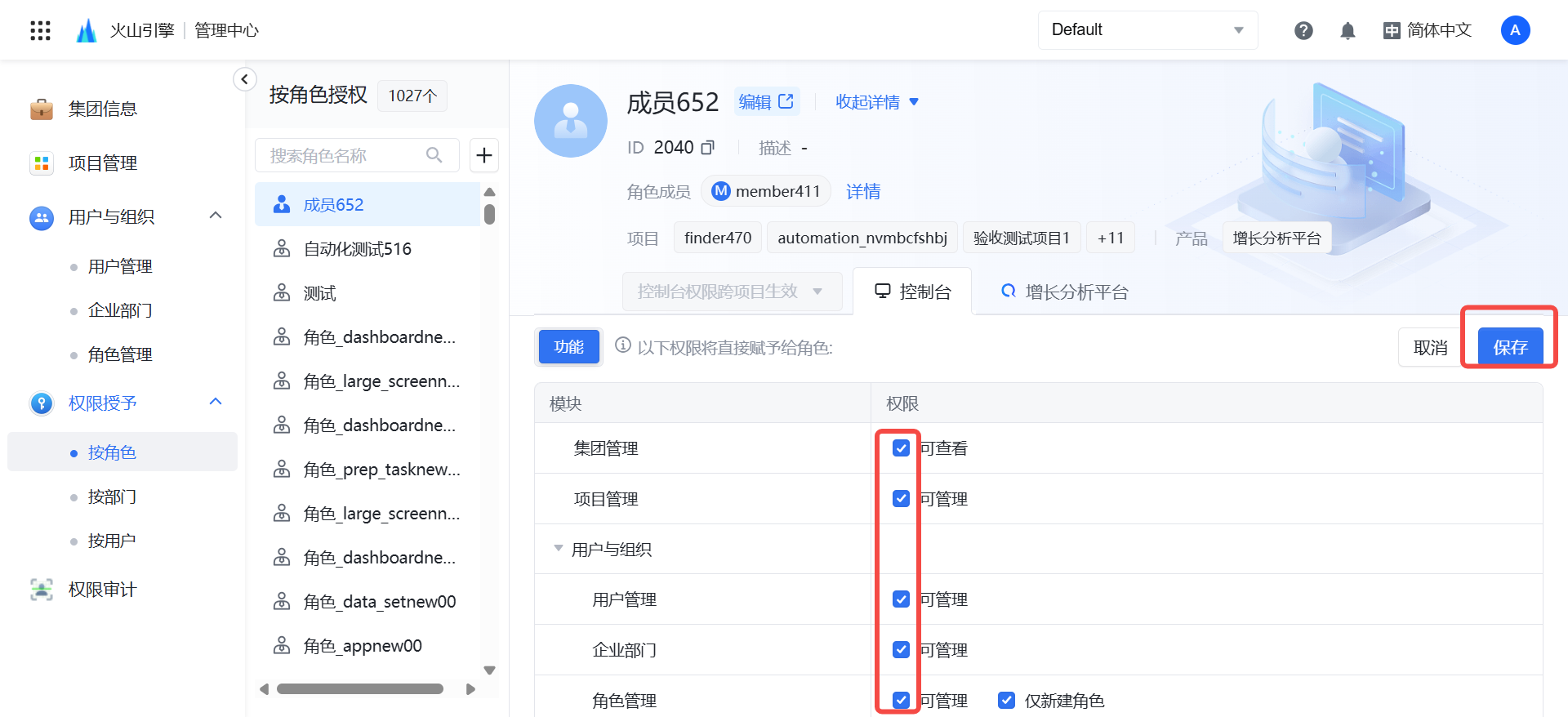Click the 搜索角色名称 search field
This screenshot has height=717, width=1568.
[343, 155]
